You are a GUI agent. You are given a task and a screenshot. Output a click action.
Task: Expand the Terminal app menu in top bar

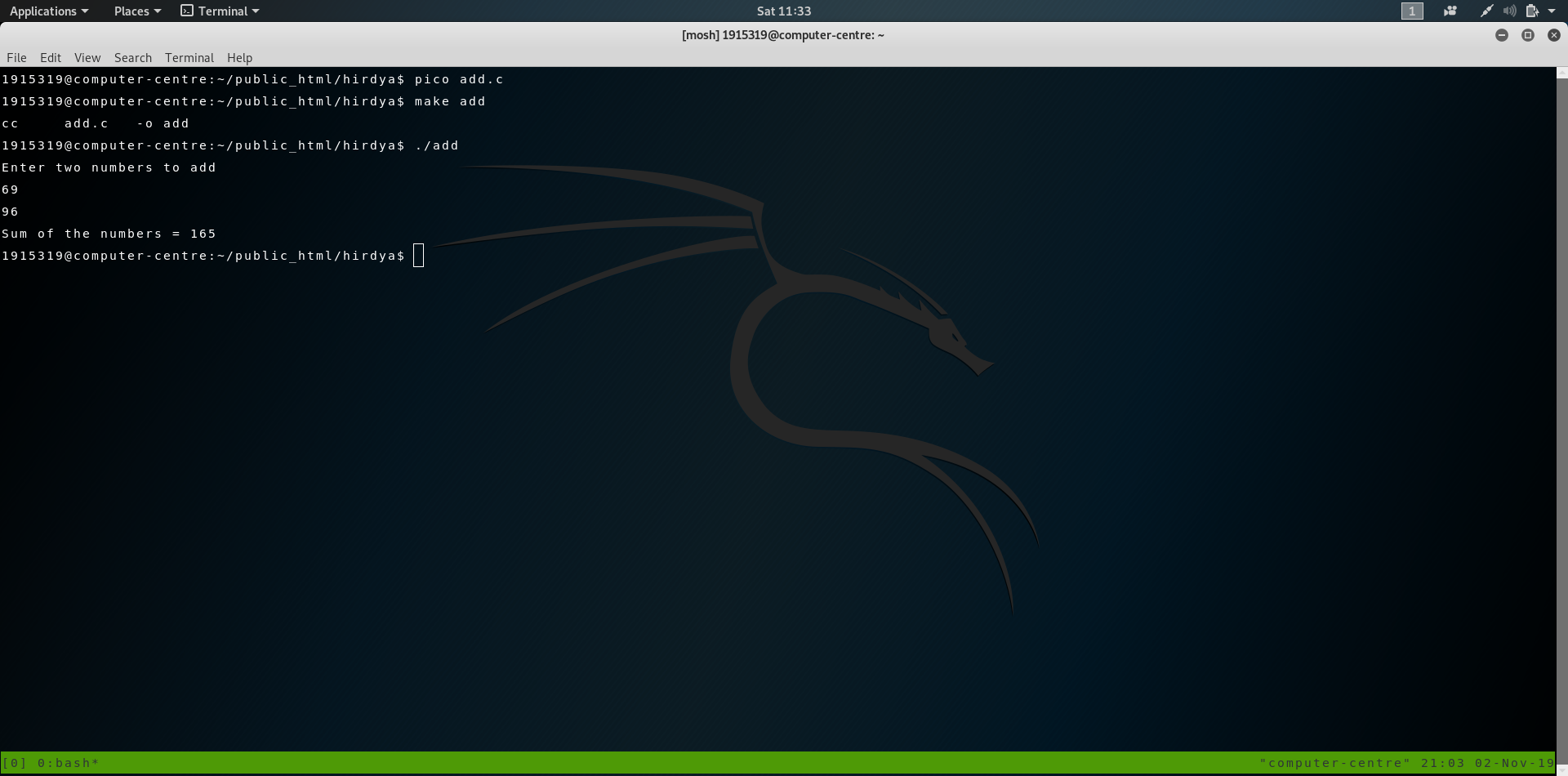220,11
